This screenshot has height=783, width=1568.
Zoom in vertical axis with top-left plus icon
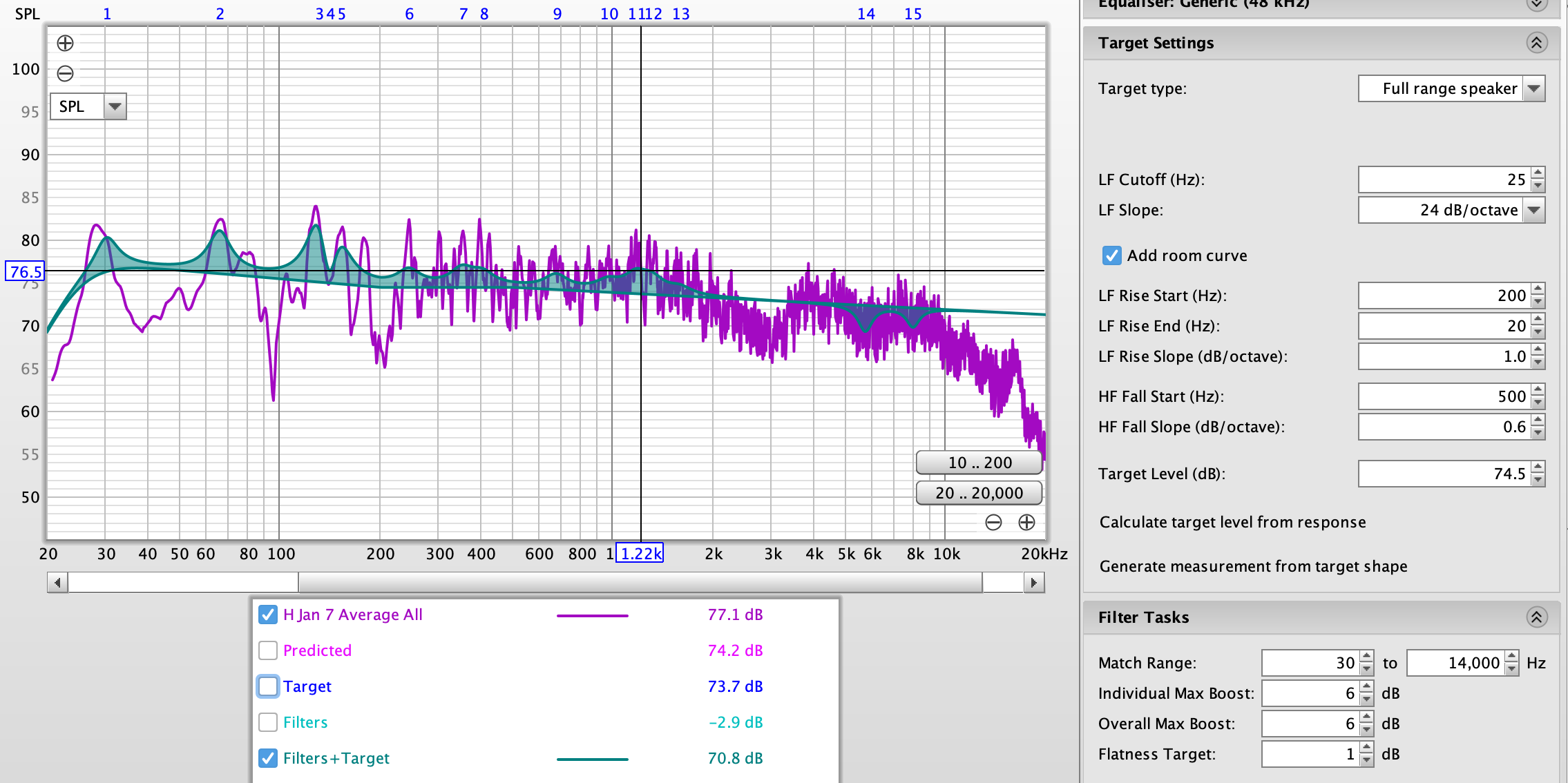(x=65, y=43)
